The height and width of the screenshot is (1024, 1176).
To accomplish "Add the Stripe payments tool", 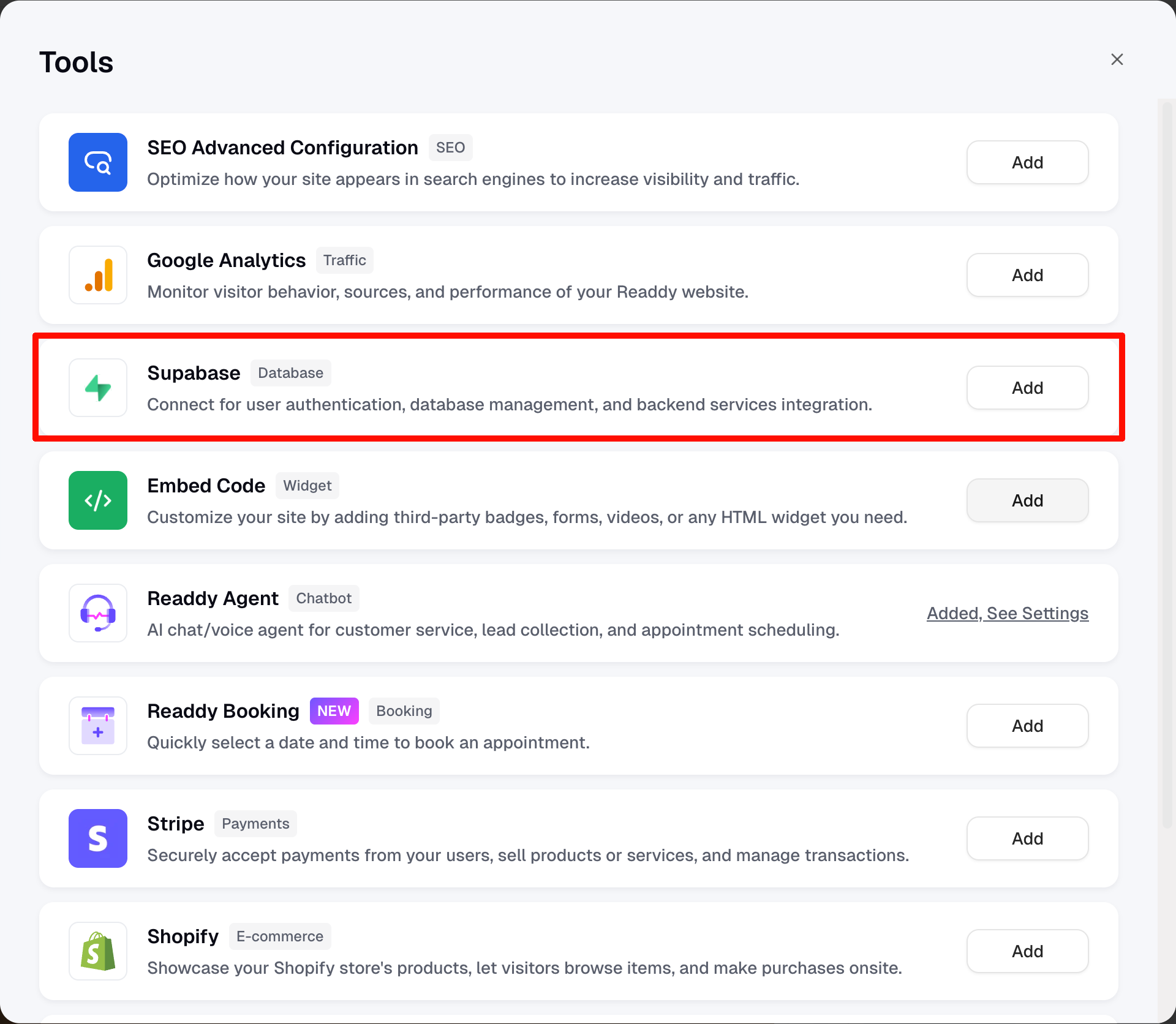I will click(1027, 838).
